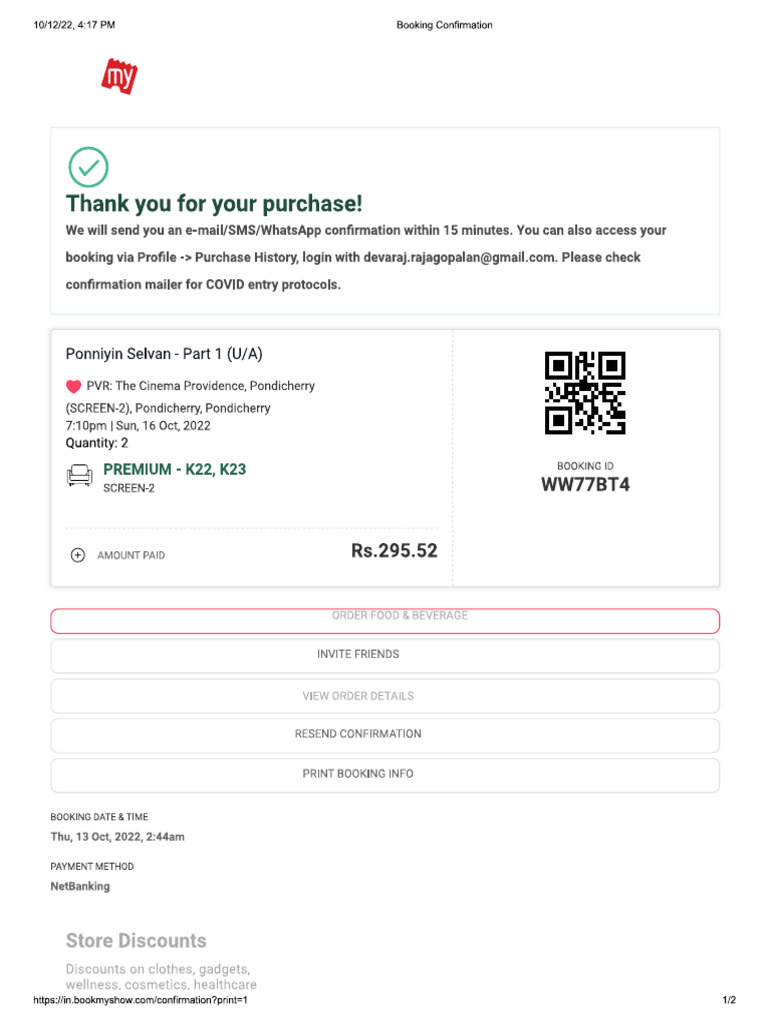This screenshot has height=1024, width=768.
Task: Click the Premium K22, K23 seat label
Action: (175, 469)
